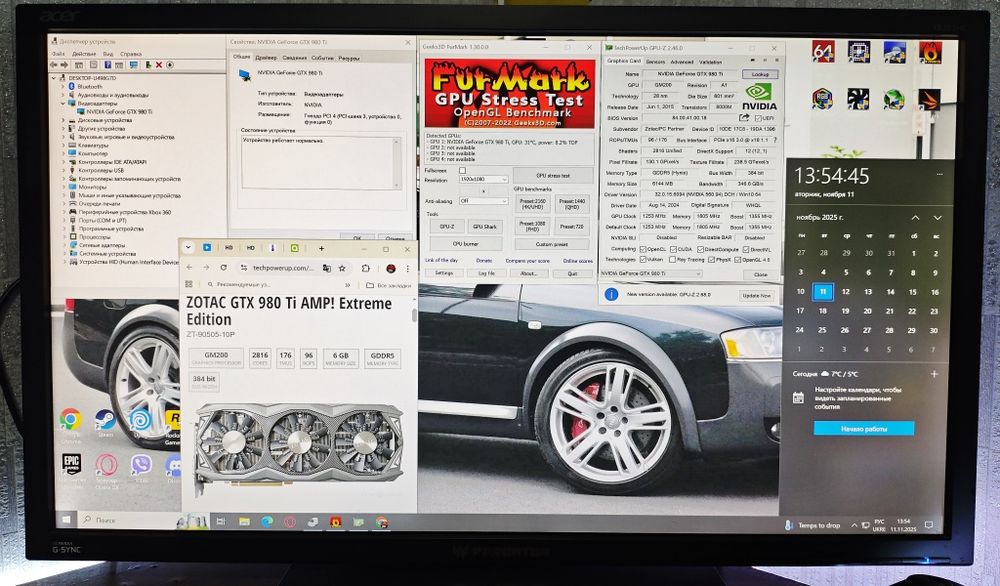Toggle the UEFI checkbox in GPU-Z

click(x=758, y=118)
